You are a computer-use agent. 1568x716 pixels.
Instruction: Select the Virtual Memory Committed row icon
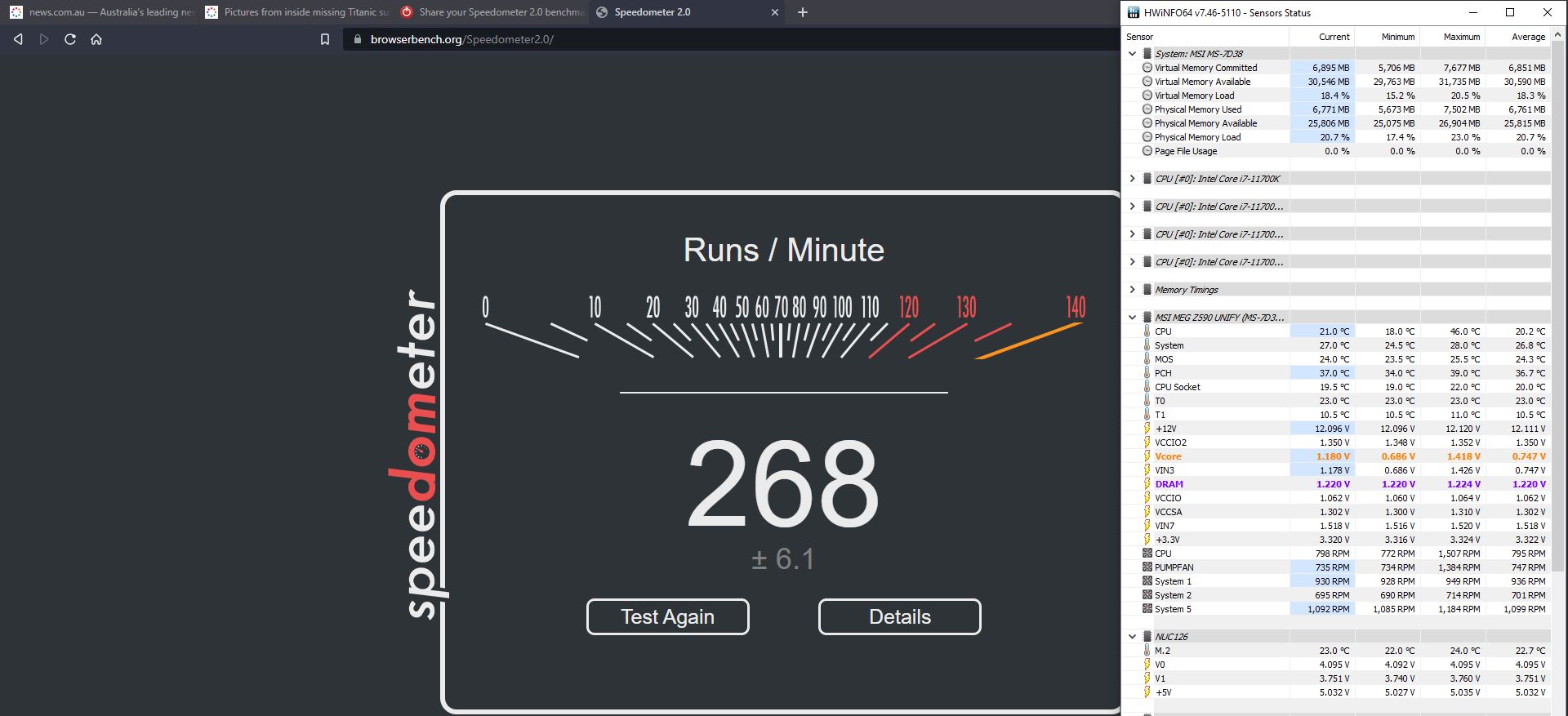coord(1147,68)
